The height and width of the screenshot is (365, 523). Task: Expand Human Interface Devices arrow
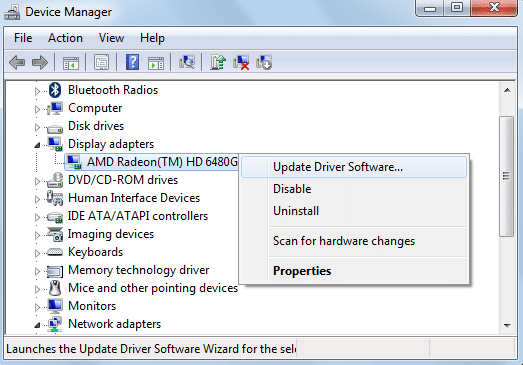[x=37, y=199]
